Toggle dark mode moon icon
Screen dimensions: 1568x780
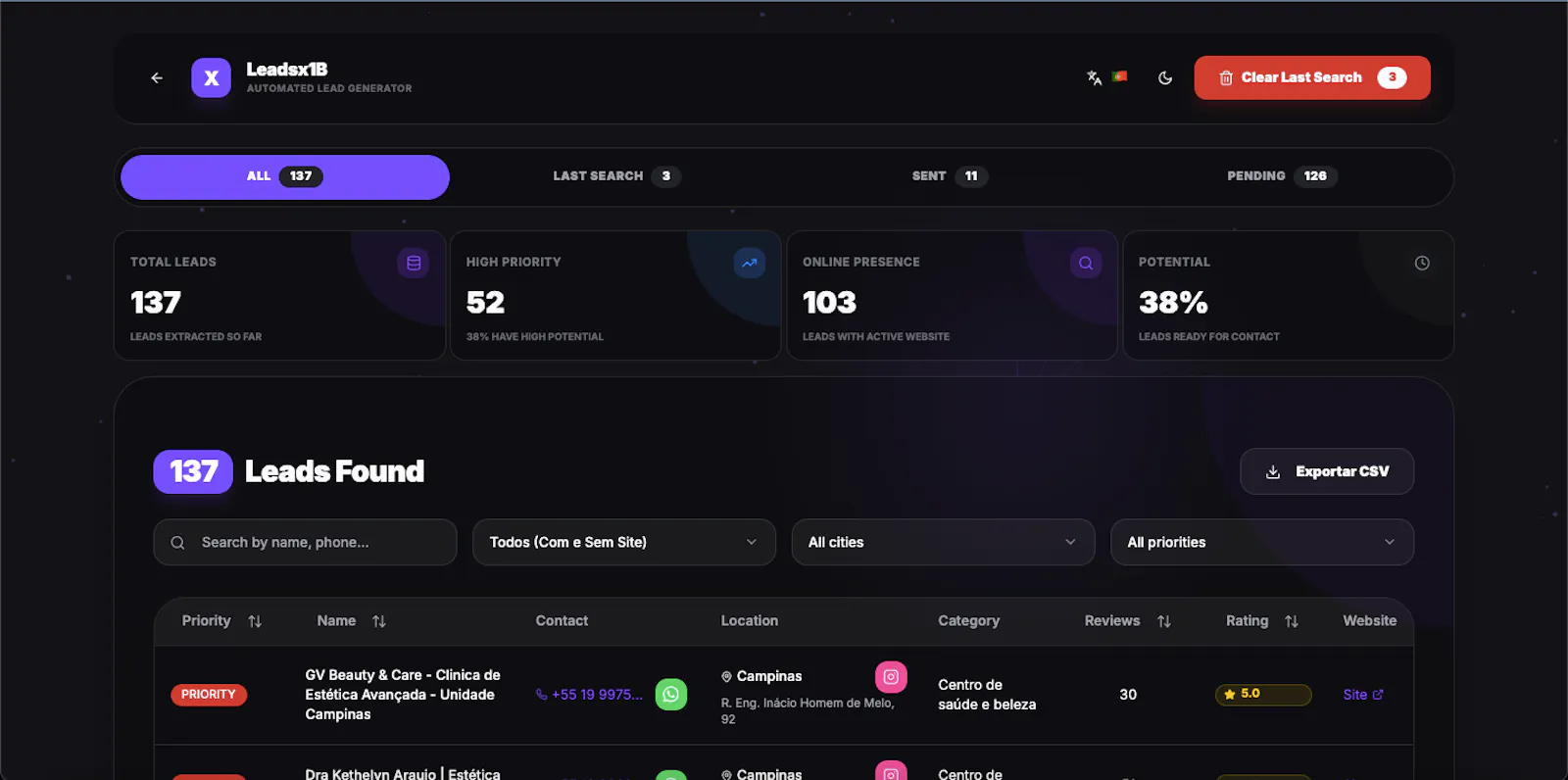point(1165,77)
